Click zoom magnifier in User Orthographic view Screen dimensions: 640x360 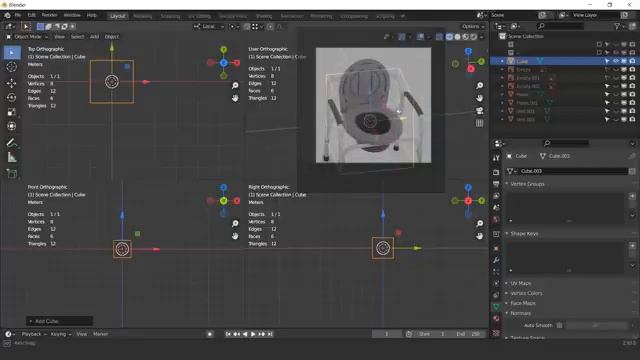(480, 85)
